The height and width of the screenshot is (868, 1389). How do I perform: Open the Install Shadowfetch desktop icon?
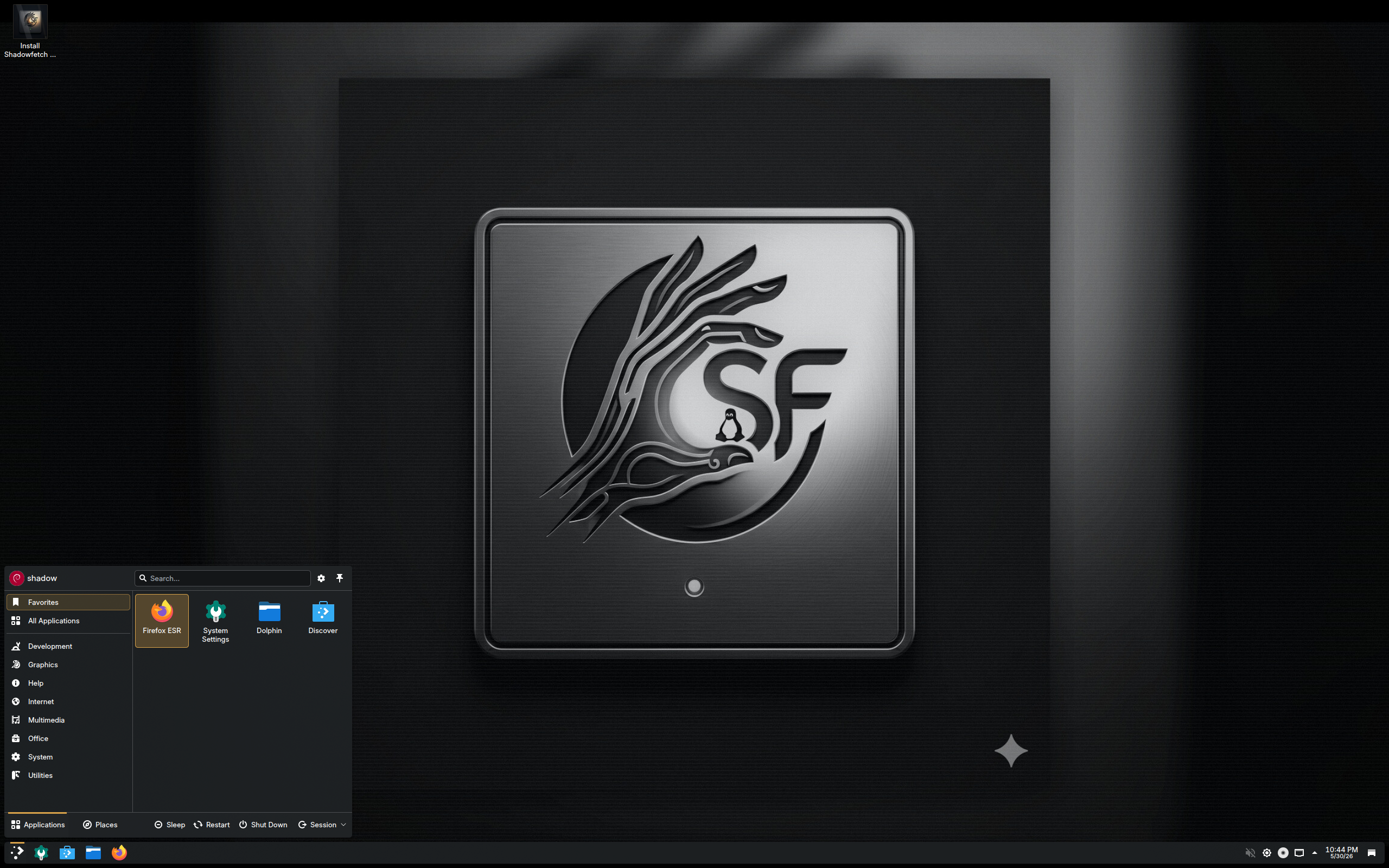tap(30, 31)
